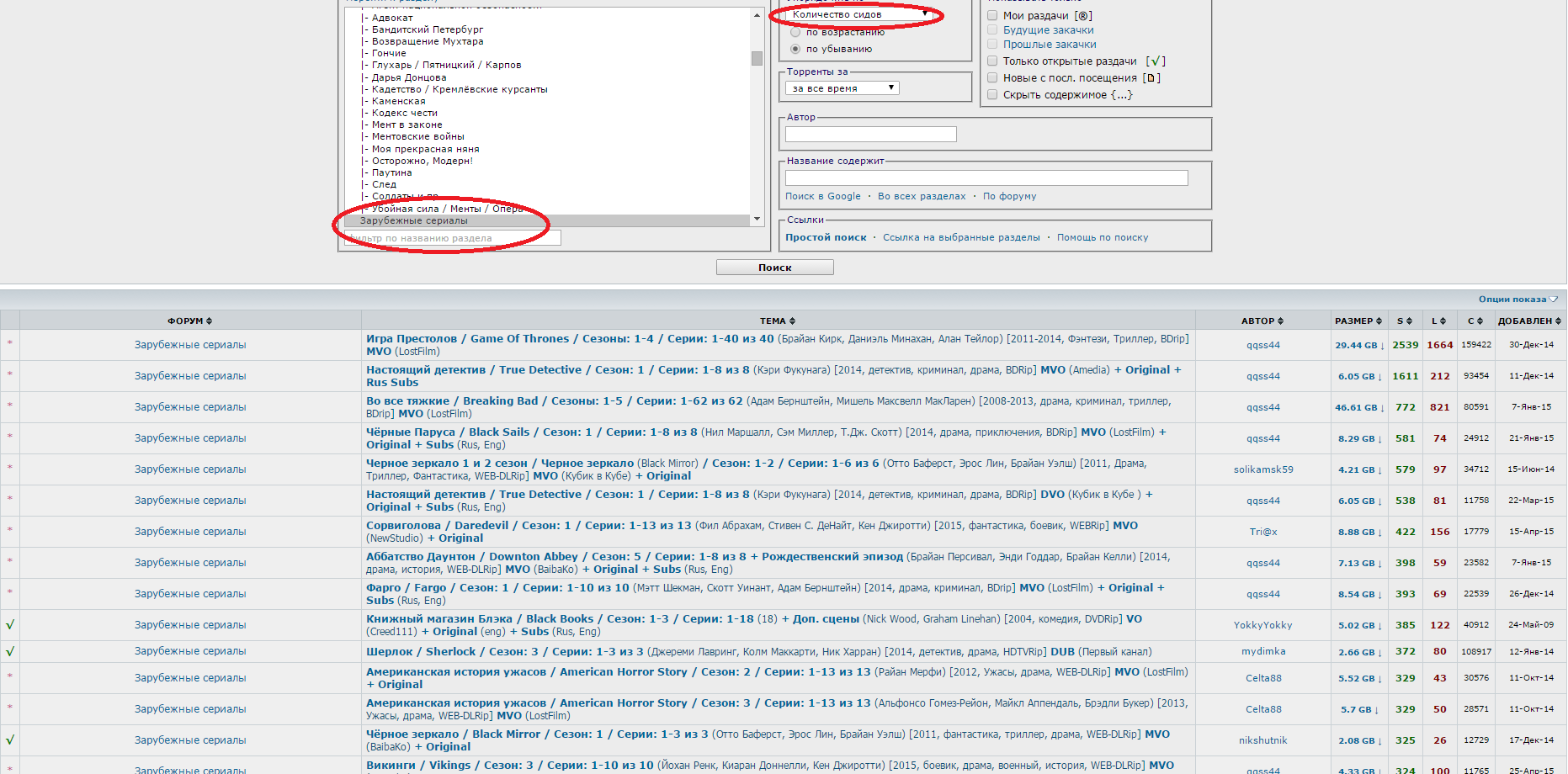Click approved checkmark icon in Шерлок row

click(10, 651)
